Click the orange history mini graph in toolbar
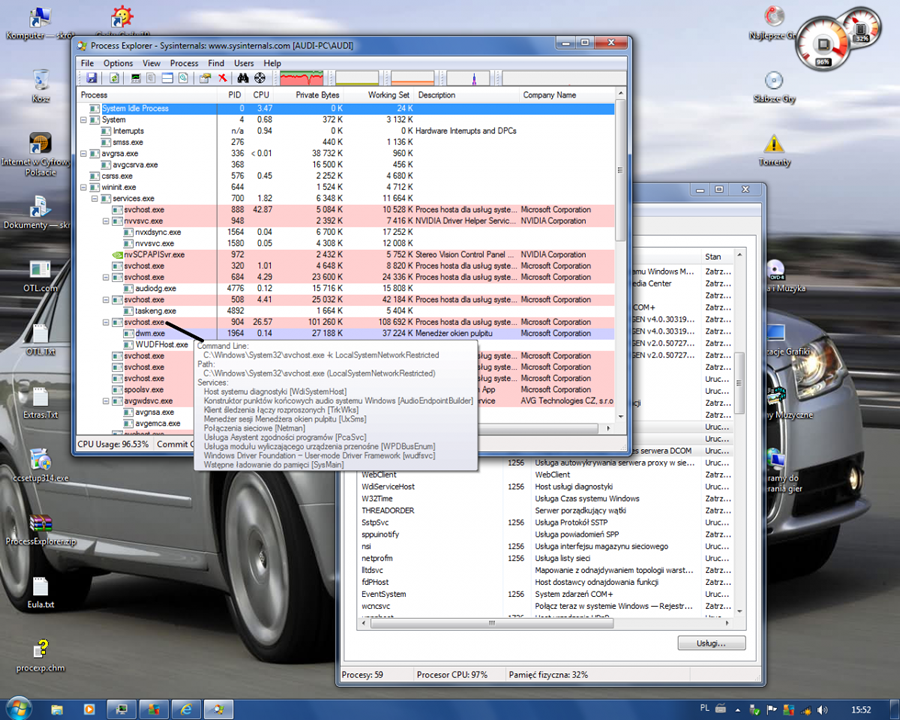The height and width of the screenshot is (720, 900). click(412, 78)
